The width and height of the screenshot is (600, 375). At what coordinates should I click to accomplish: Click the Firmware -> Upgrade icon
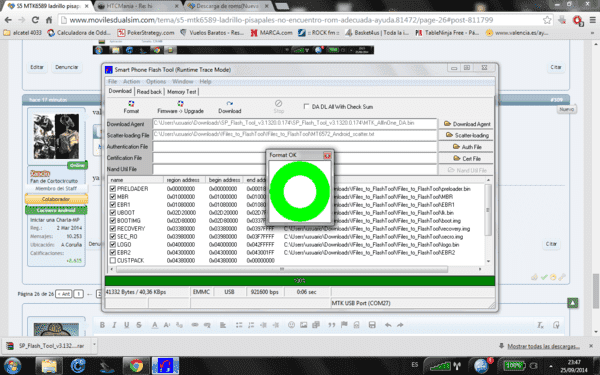(180, 107)
